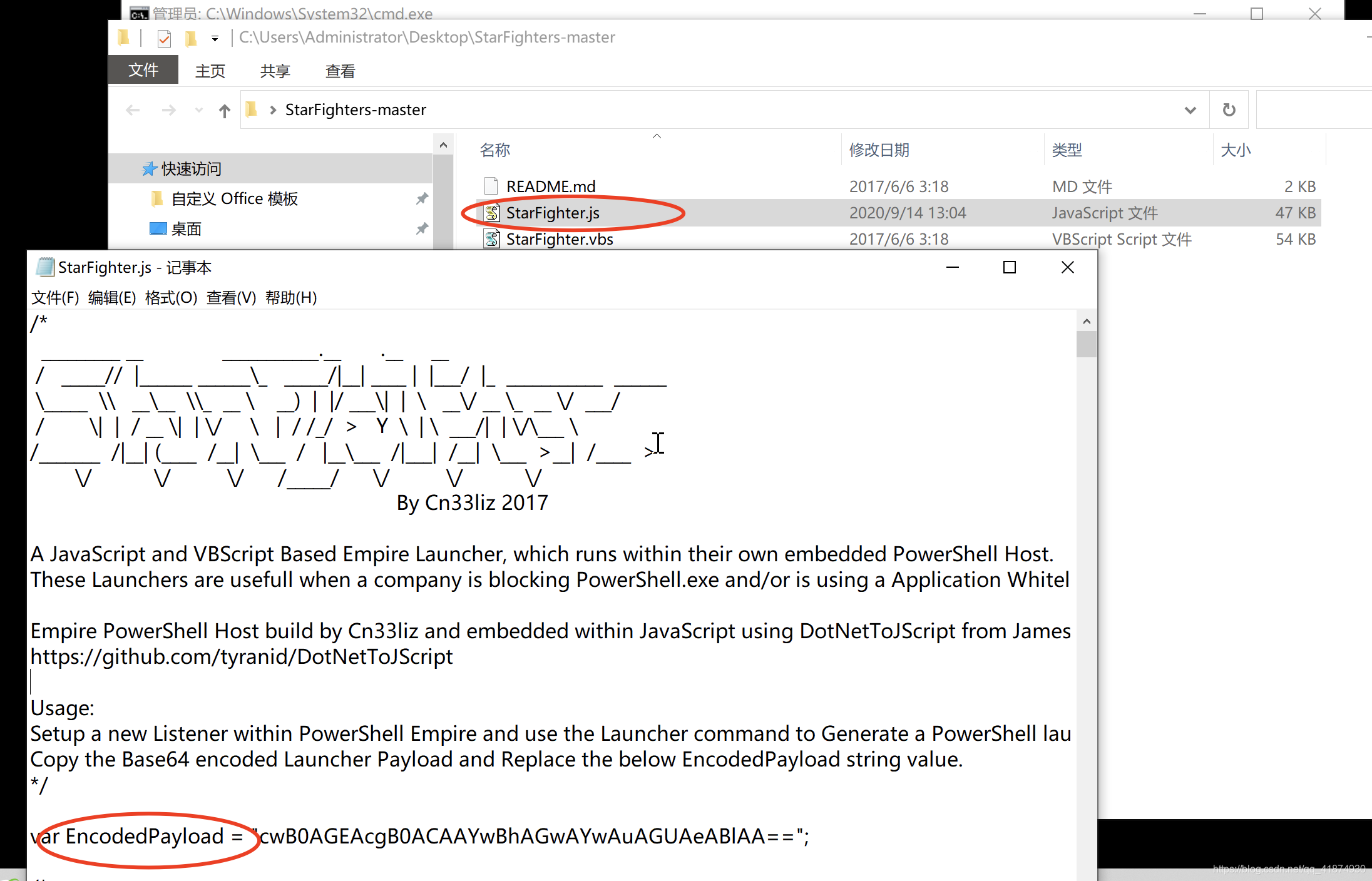
Task: Switch to the 查看 ribbon tab
Action: 340,71
